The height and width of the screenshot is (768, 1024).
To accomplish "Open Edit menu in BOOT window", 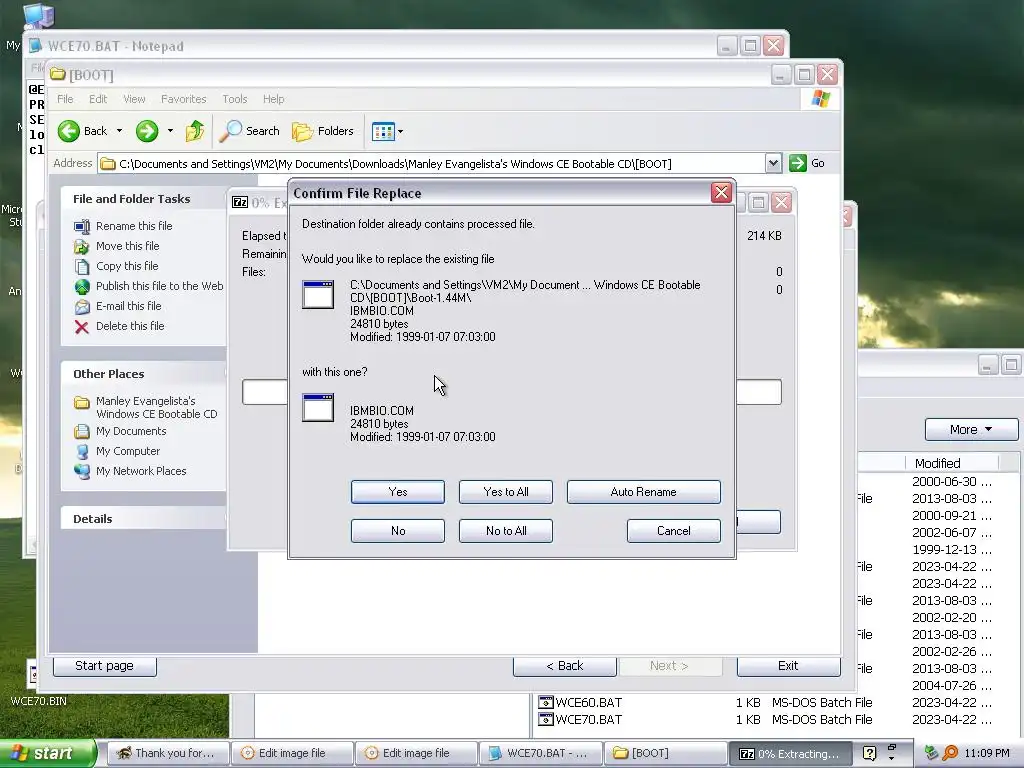I will coord(98,99).
